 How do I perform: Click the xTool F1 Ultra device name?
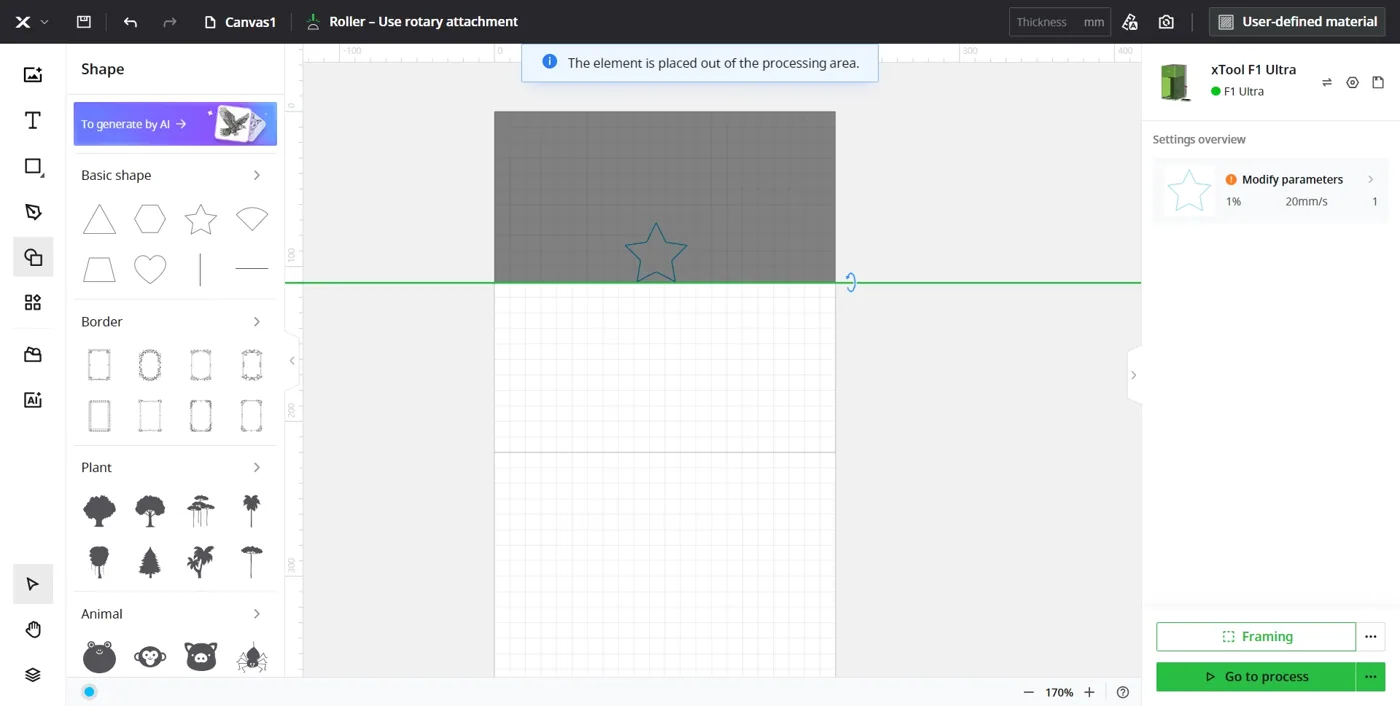tap(1253, 70)
